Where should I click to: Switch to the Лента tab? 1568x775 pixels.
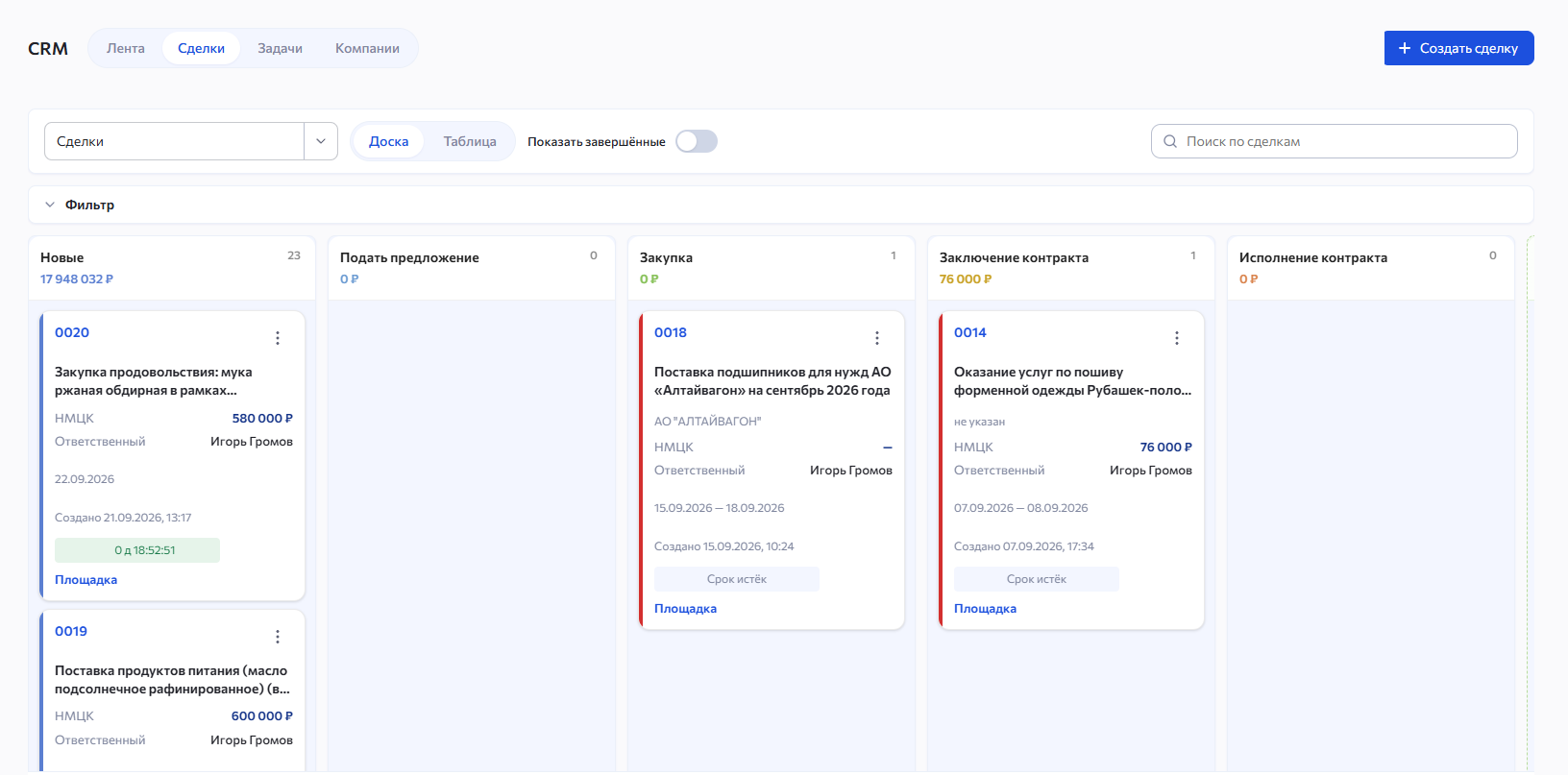(126, 48)
